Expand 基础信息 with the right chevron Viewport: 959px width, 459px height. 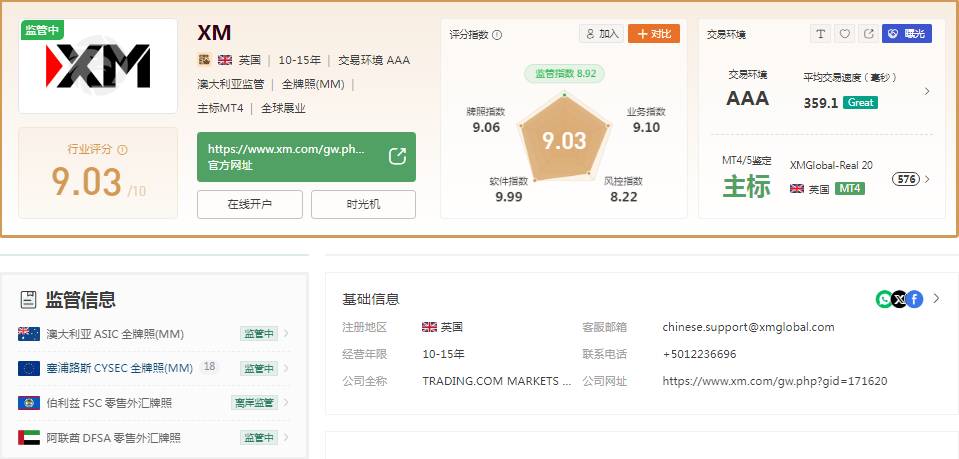pyautogui.click(x=936, y=299)
